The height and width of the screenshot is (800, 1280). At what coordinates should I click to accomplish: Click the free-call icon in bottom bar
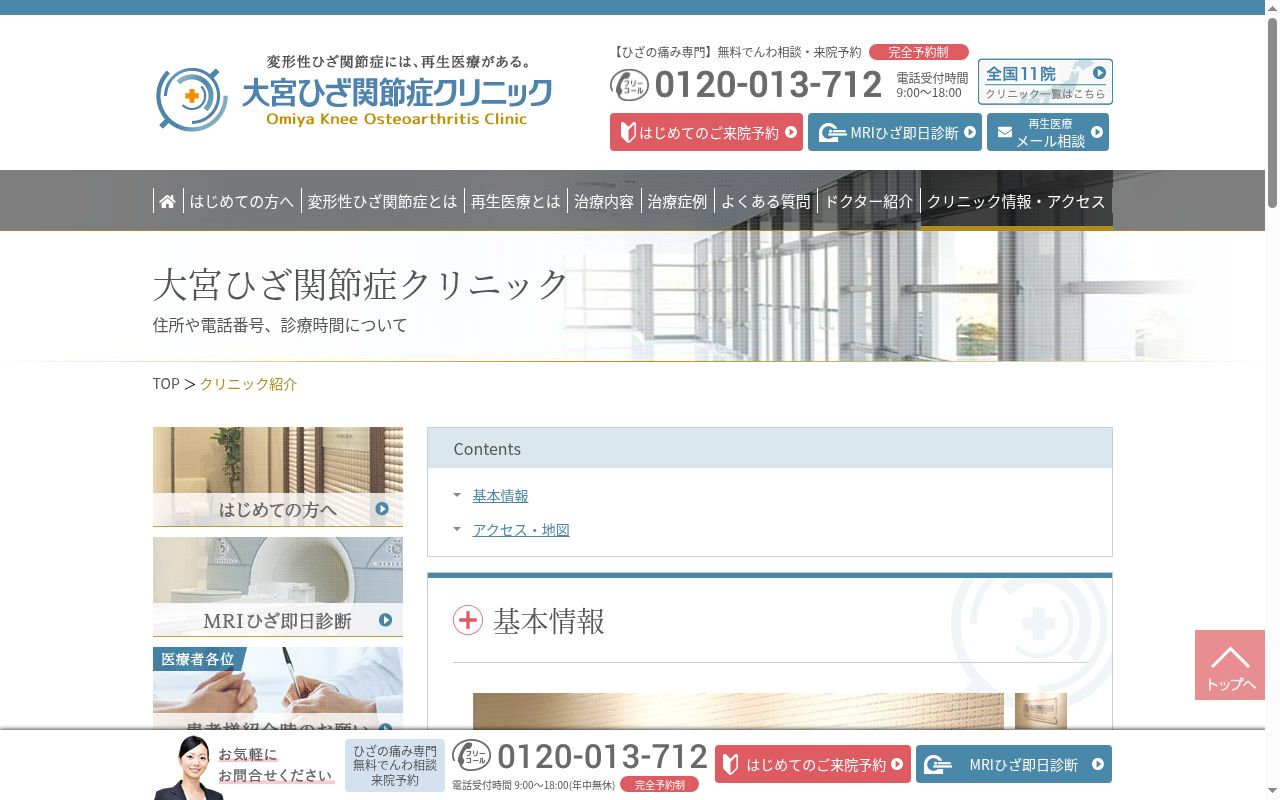[471, 756]
